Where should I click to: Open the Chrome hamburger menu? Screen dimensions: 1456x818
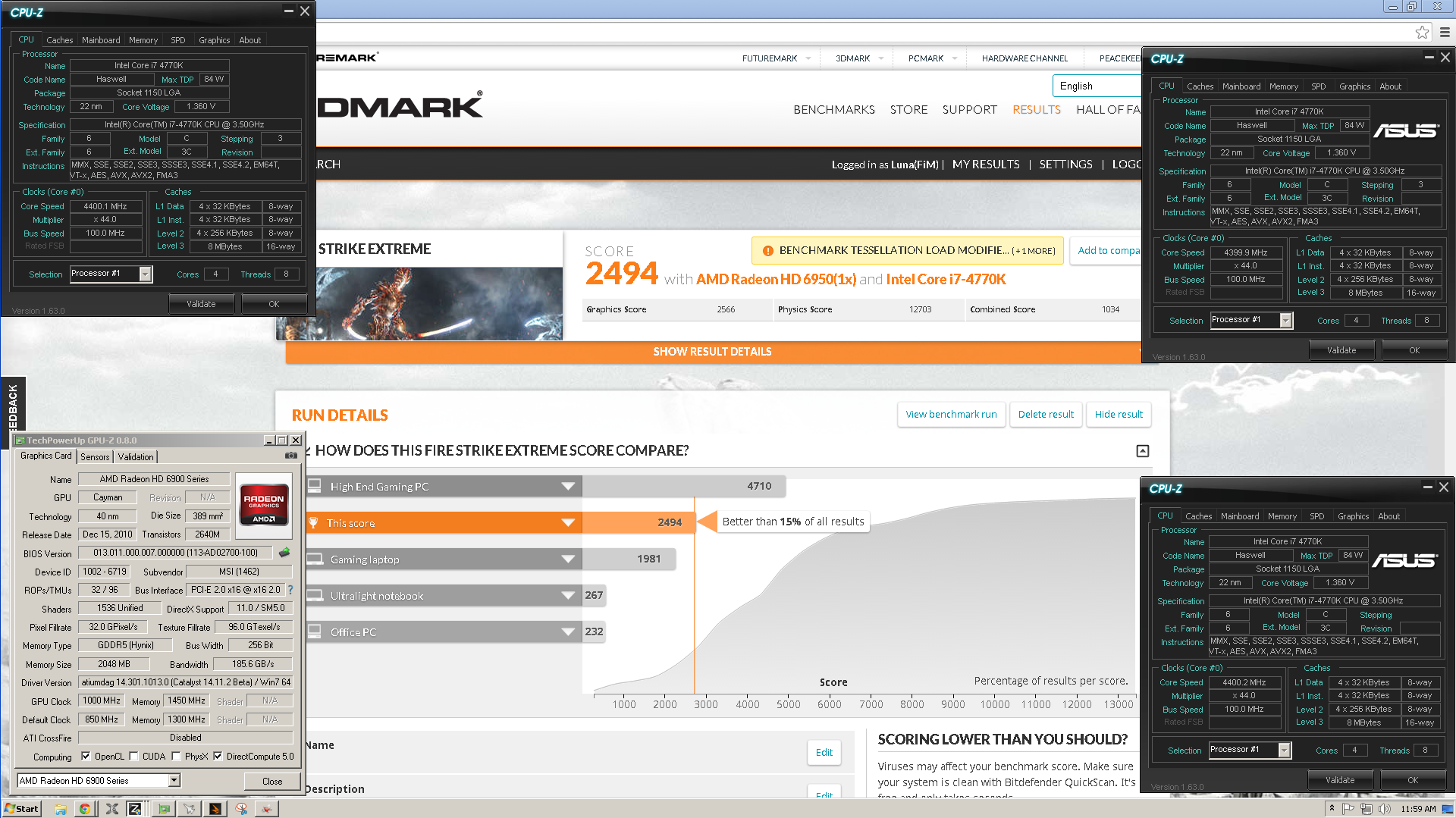coord(1445,32)
